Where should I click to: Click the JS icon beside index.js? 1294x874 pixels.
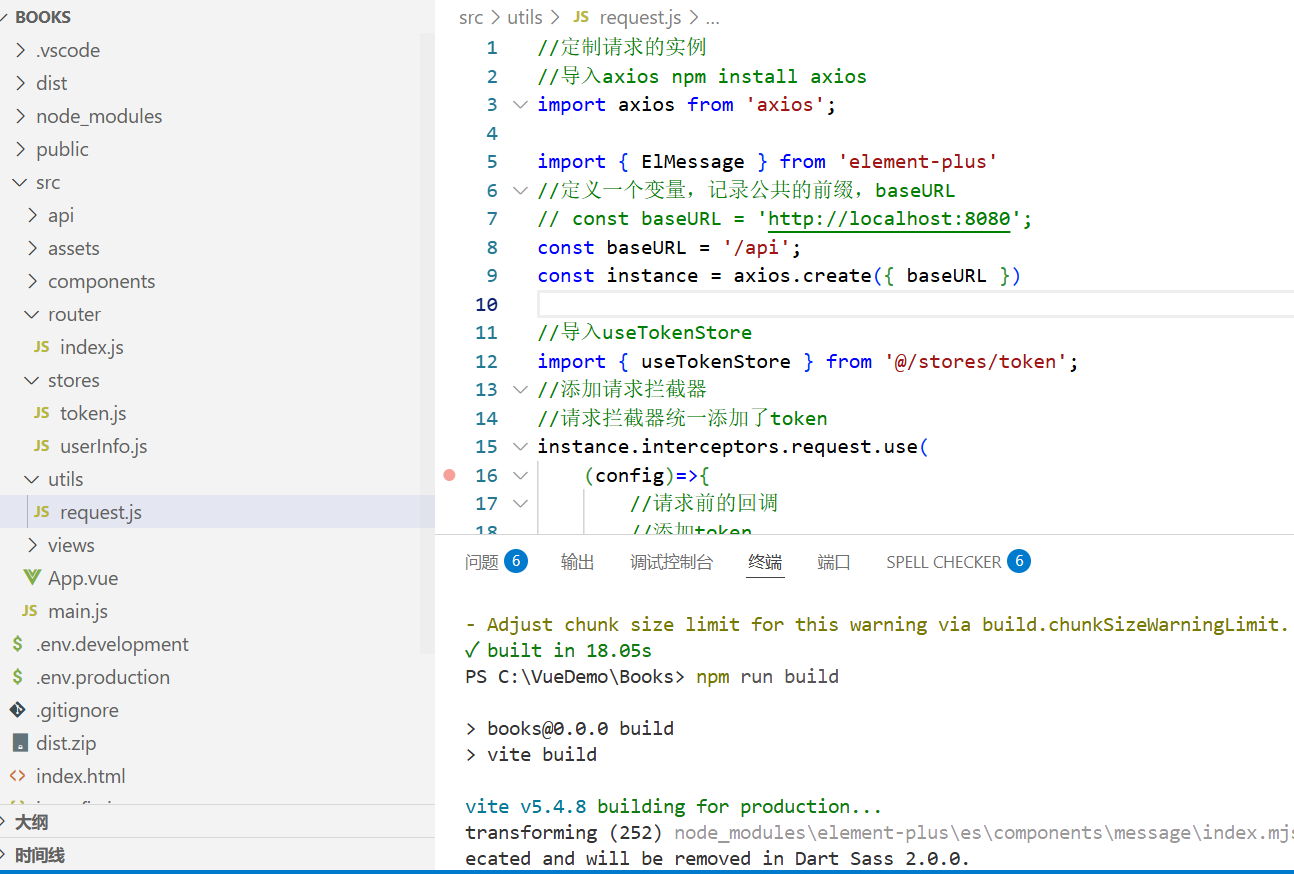tap(41, 347)
